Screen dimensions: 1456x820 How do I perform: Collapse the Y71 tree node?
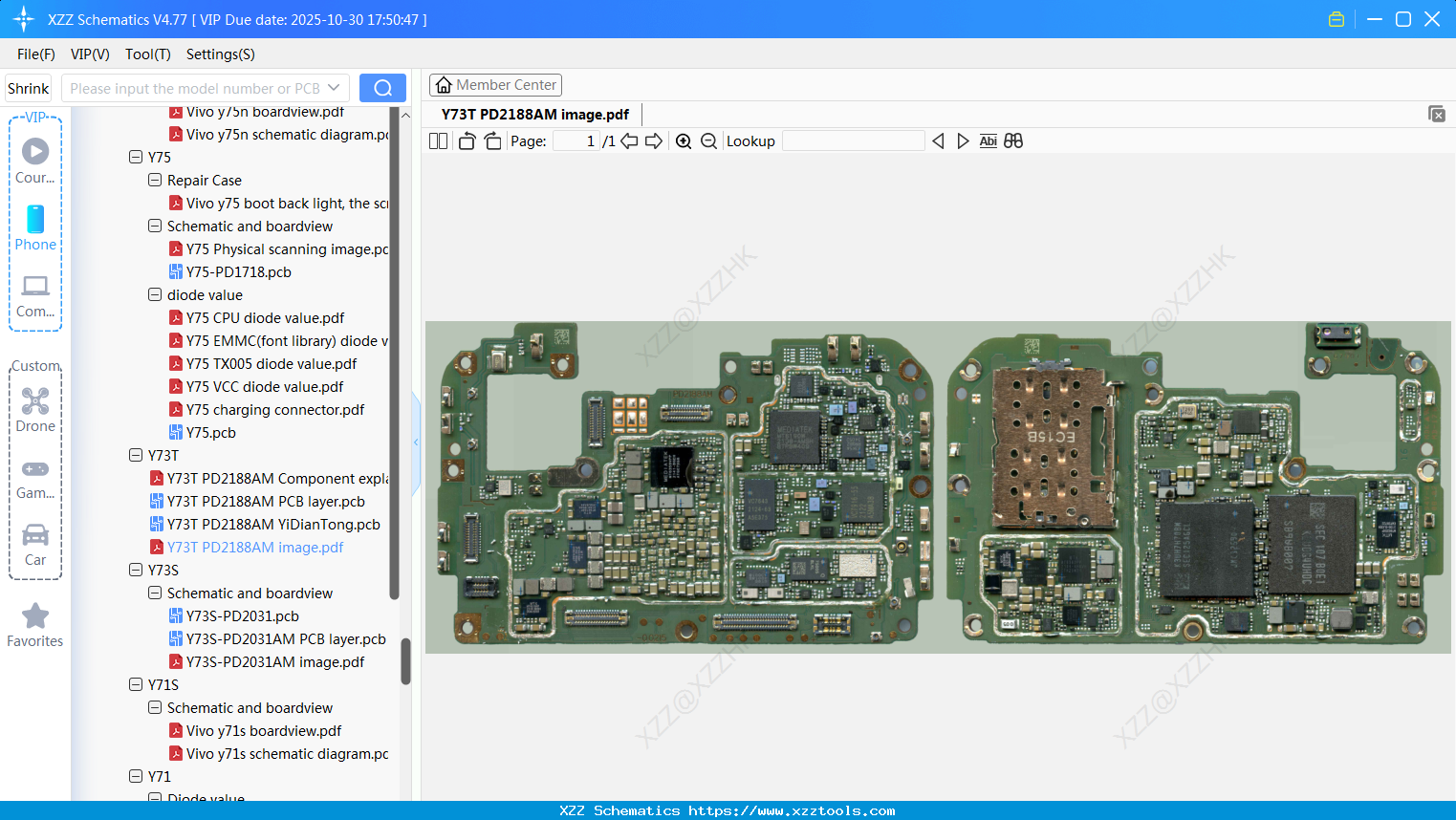pos(136,777)
